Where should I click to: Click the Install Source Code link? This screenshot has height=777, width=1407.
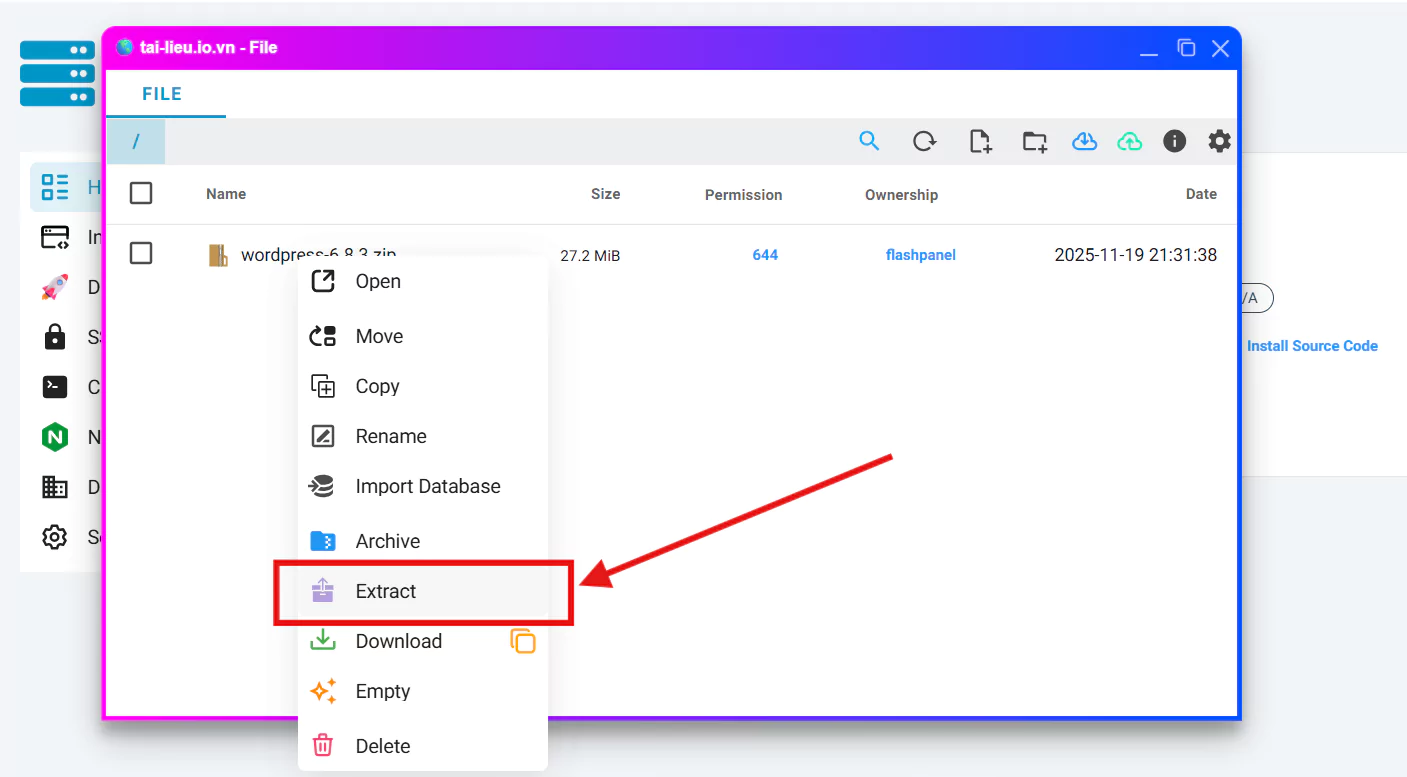click(1311, 346)
